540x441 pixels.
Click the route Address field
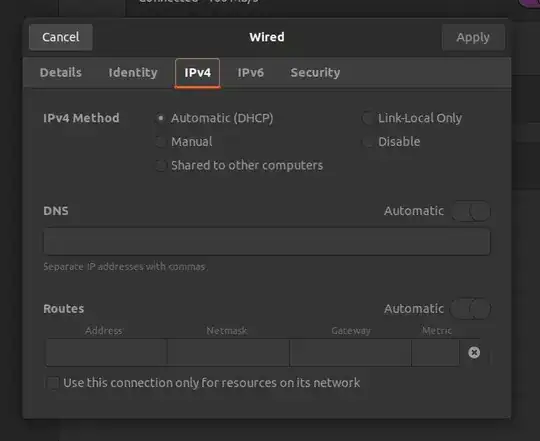click(x=106, y=353)
